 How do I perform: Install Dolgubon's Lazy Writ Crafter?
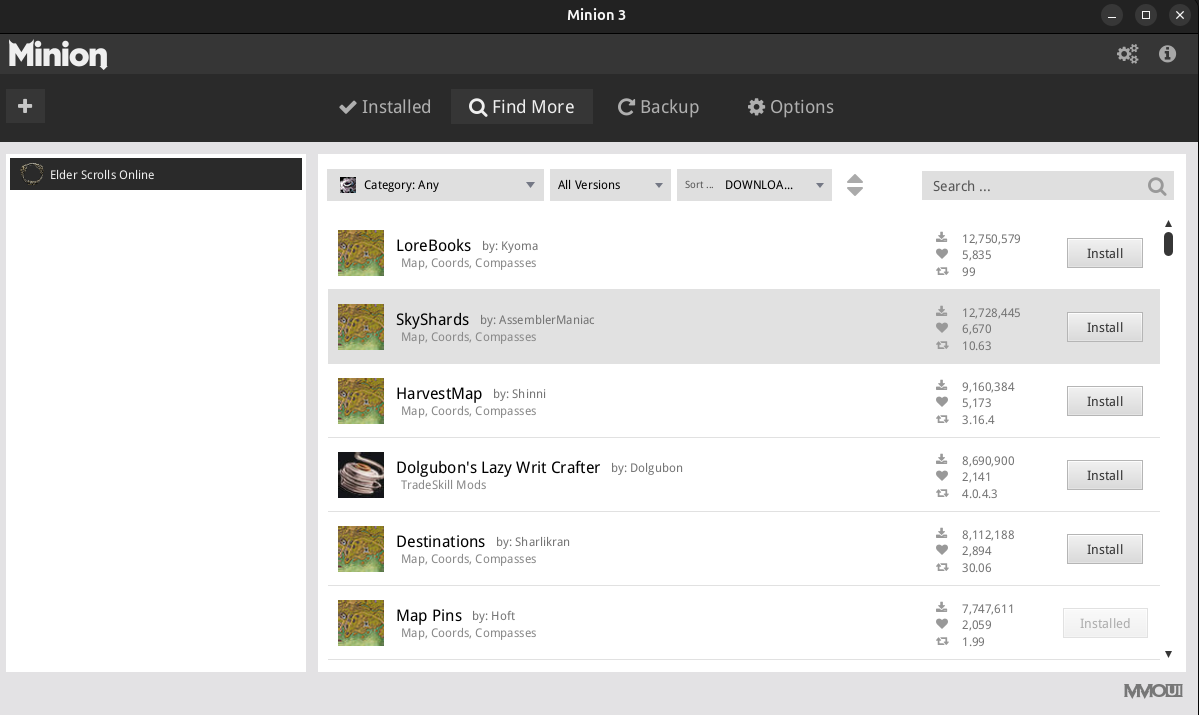click(x=1105, y=475)
